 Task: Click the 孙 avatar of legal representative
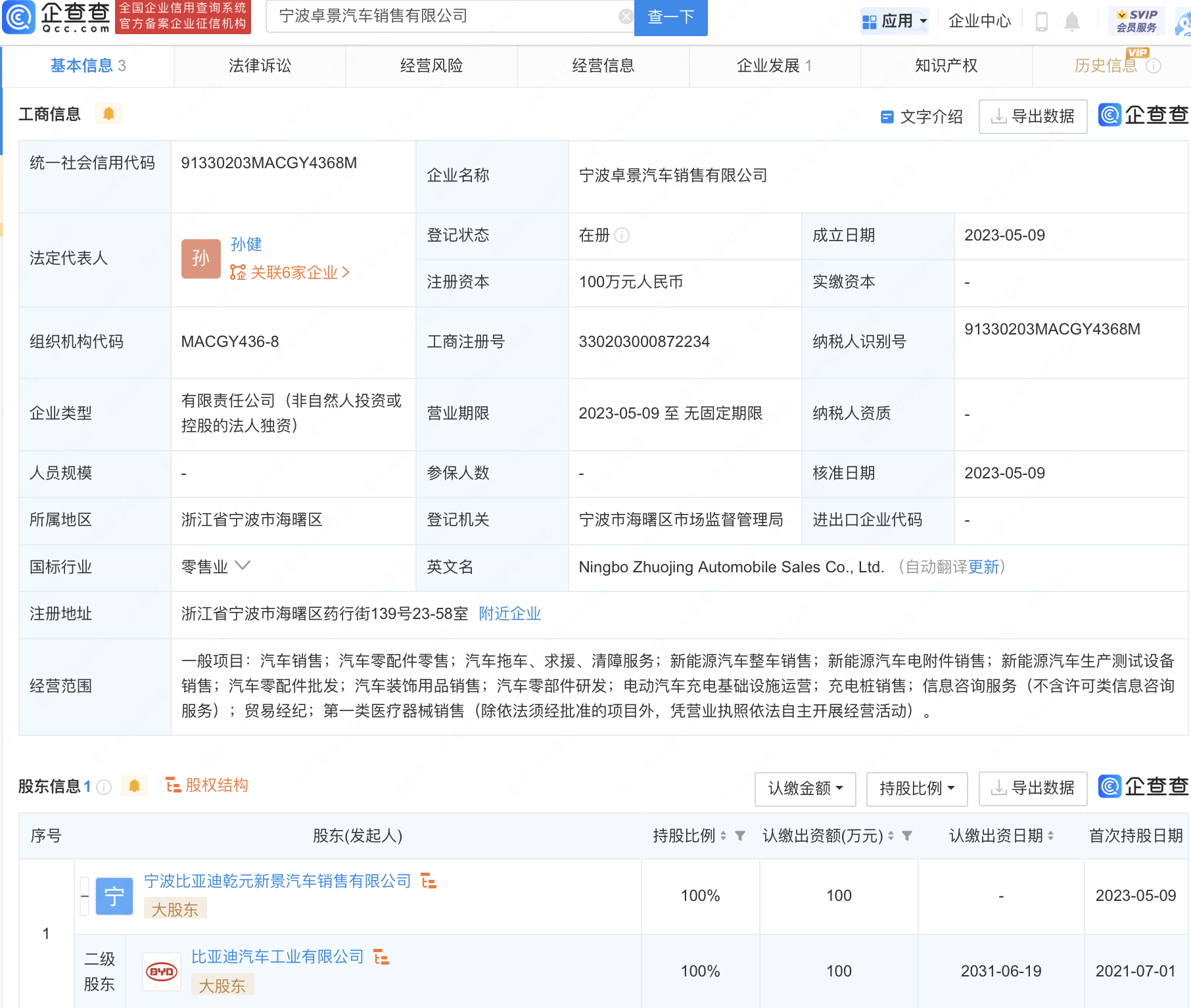pyautogui.click(x=200, y=258)
